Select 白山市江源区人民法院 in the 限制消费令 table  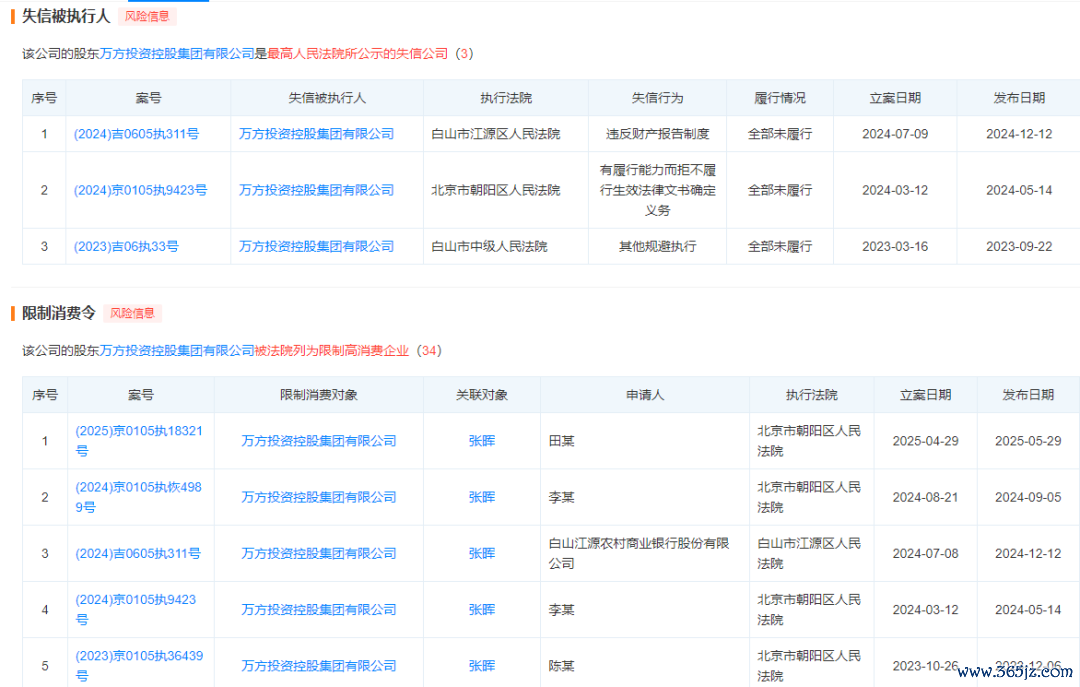pyautogui.click(x=809, y=553)
